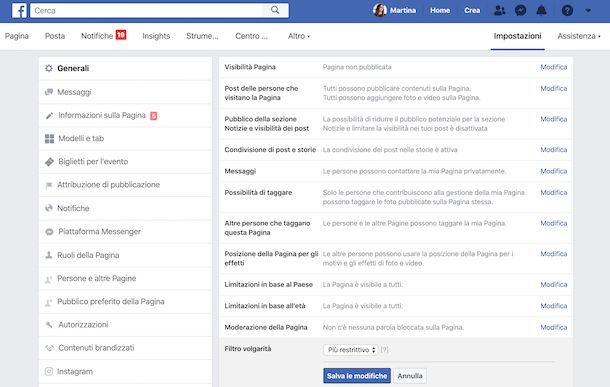Click the red 19 notifications badge
The image size is (610, 387).
121,35
